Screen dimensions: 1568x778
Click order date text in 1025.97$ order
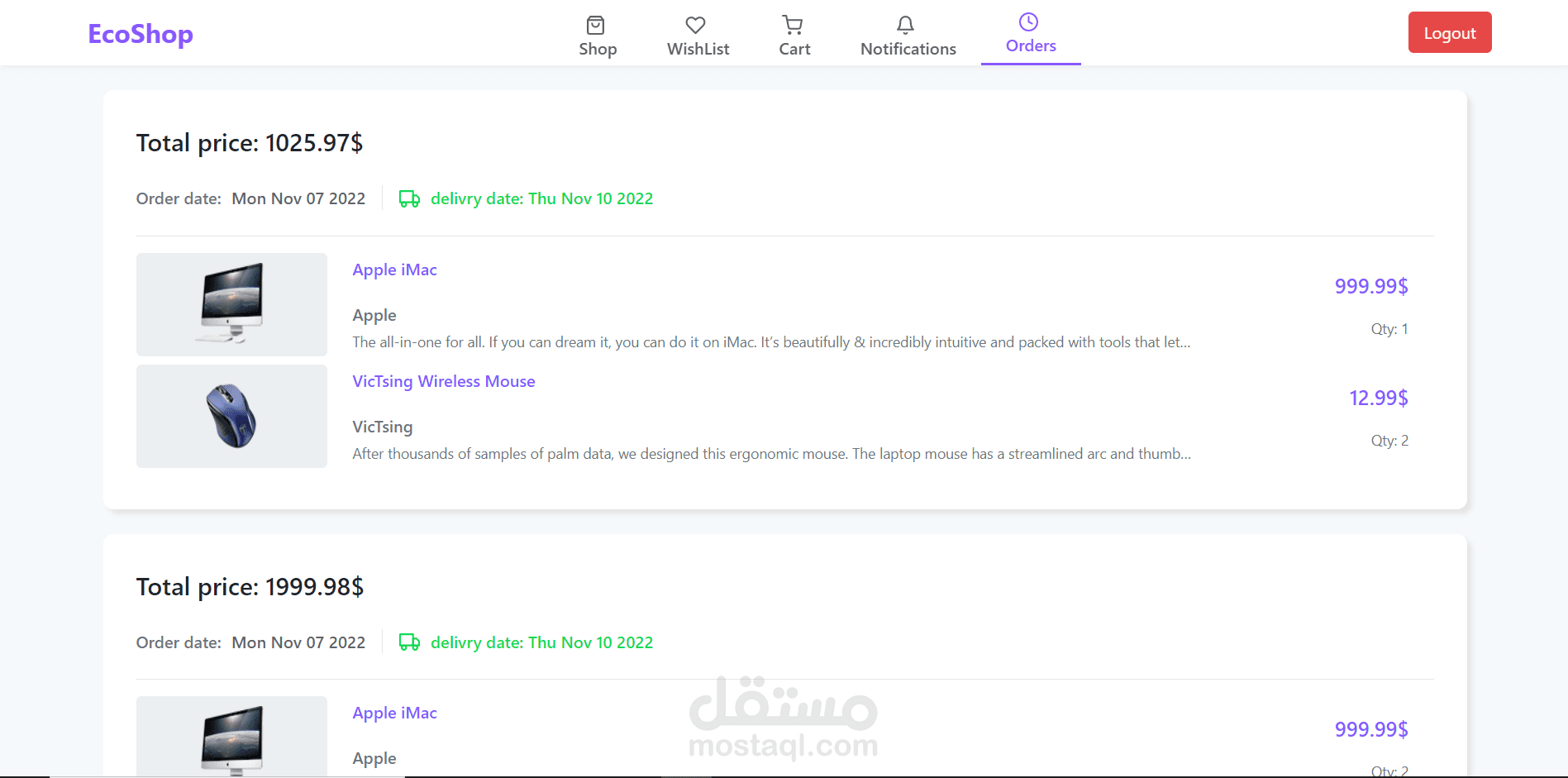(x=250, y=198)
